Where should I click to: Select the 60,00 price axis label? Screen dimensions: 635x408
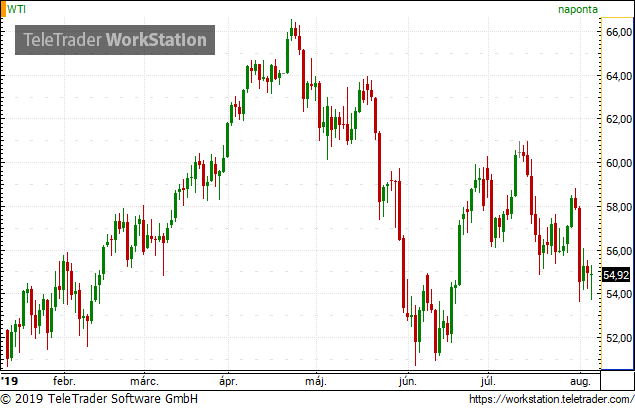click(x=619, y=163)
